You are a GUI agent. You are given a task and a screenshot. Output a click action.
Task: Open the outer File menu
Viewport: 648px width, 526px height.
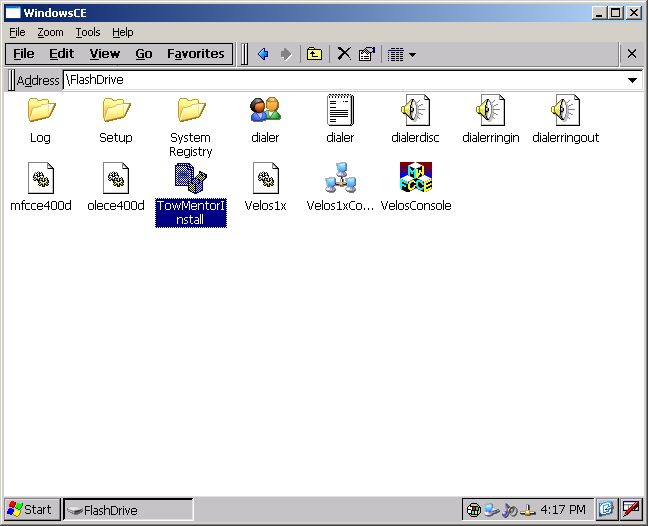click(x=17, y=32)
